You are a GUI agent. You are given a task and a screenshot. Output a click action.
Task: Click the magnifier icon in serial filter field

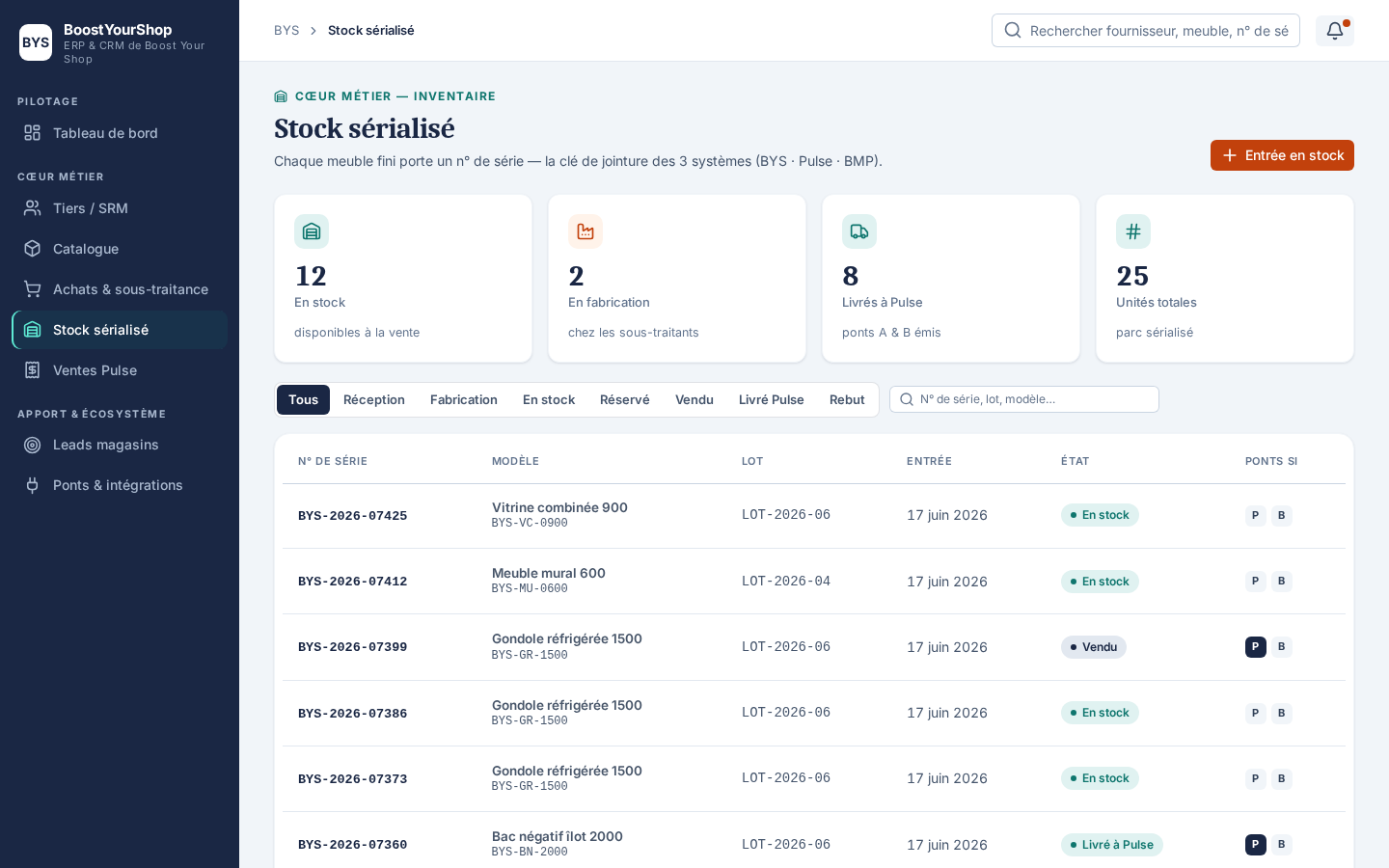(x=907, y=399)
